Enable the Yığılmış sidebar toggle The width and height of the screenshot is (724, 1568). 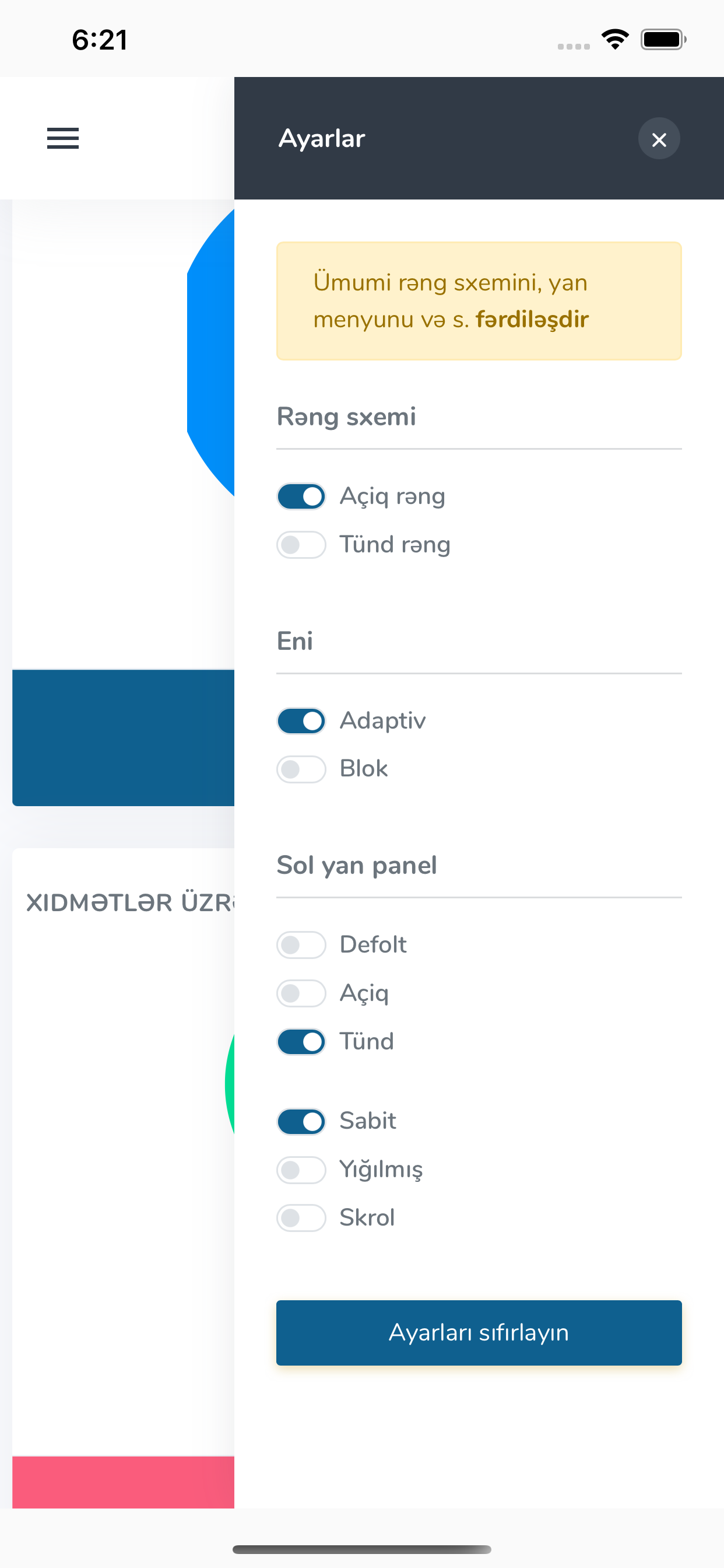tap(301, 1170)
